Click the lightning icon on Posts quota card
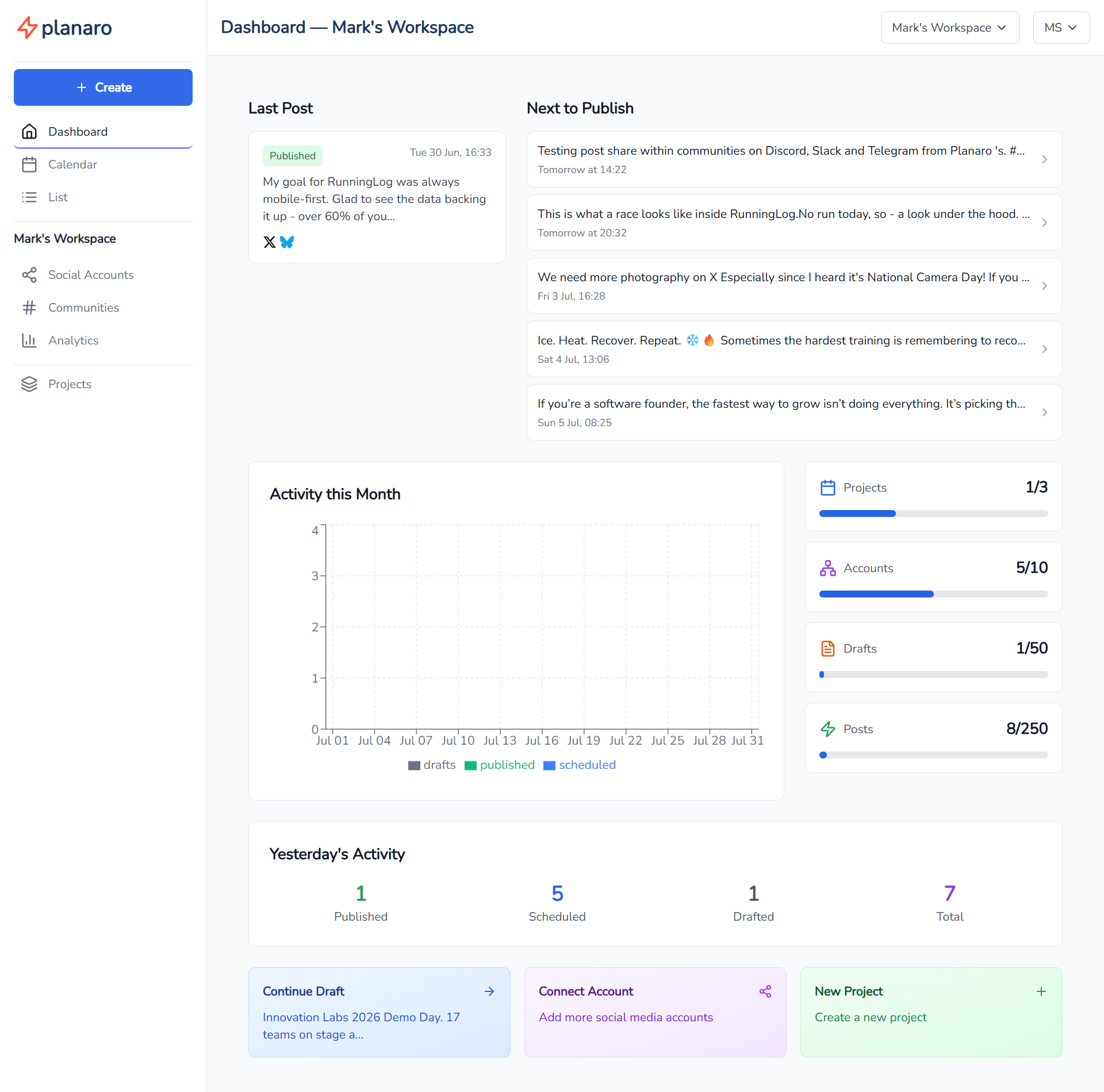Image resolution: width=1104 pixels, height=1092 pixels. pos(828,729)
